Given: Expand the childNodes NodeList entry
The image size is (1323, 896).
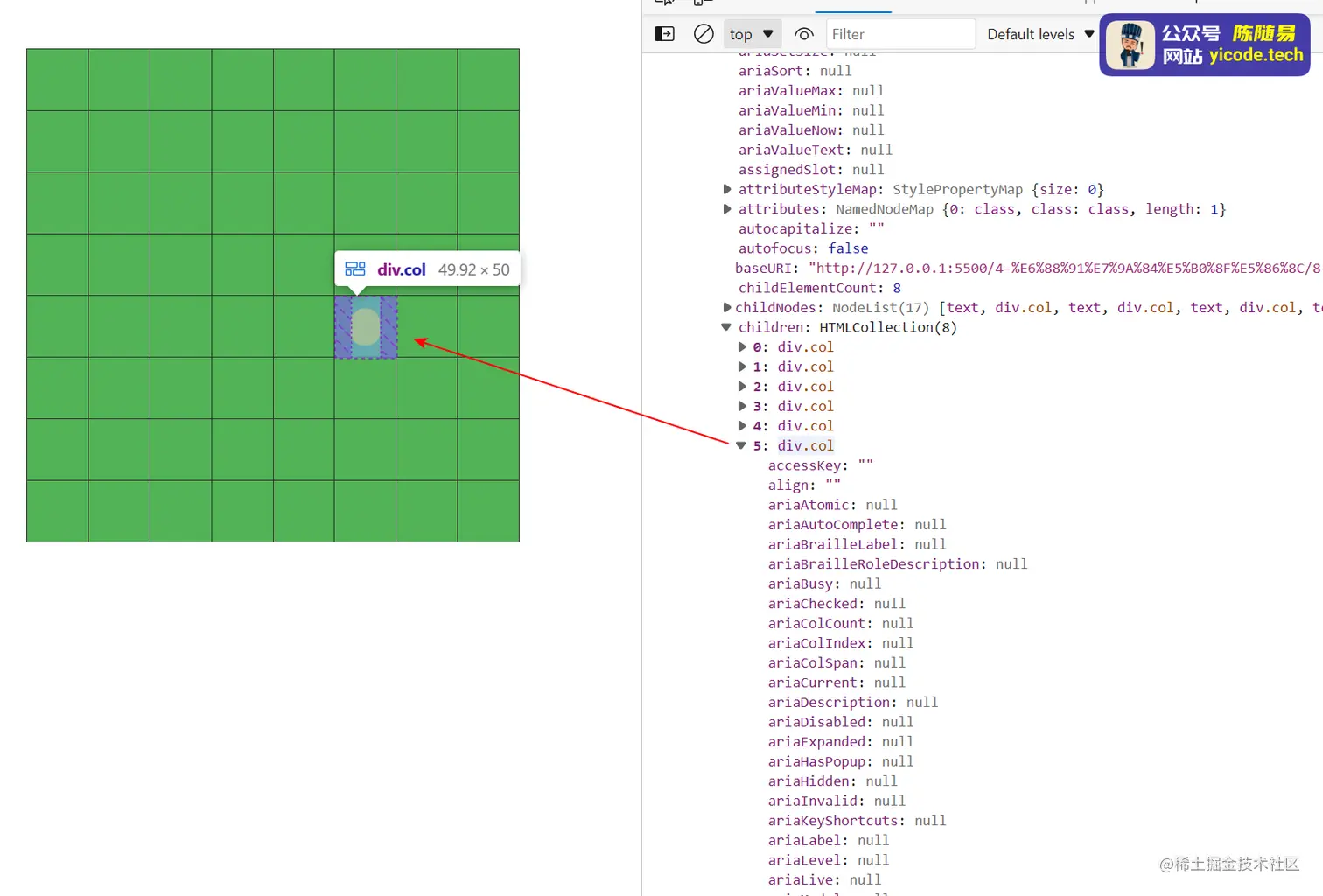Looking at the screenshot, I should click(727, 307).
